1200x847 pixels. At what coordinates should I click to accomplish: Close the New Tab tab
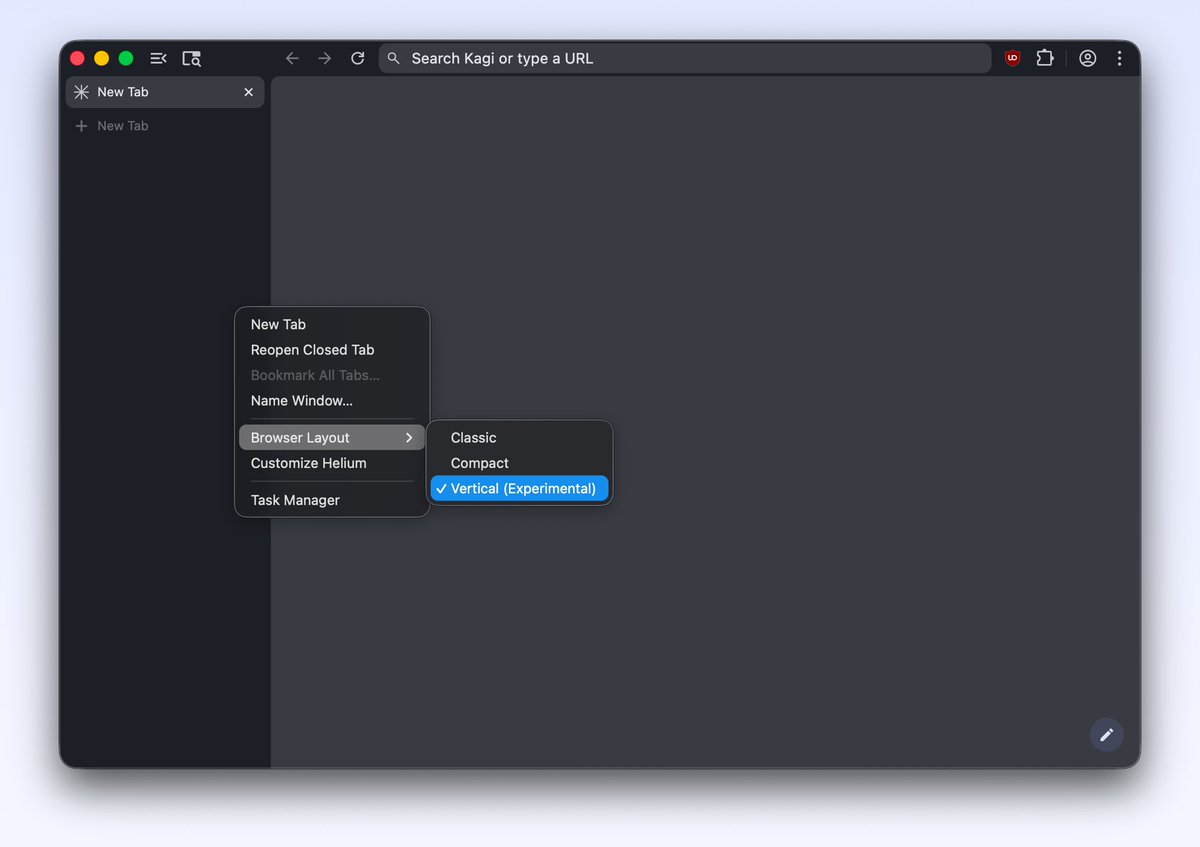249,92
